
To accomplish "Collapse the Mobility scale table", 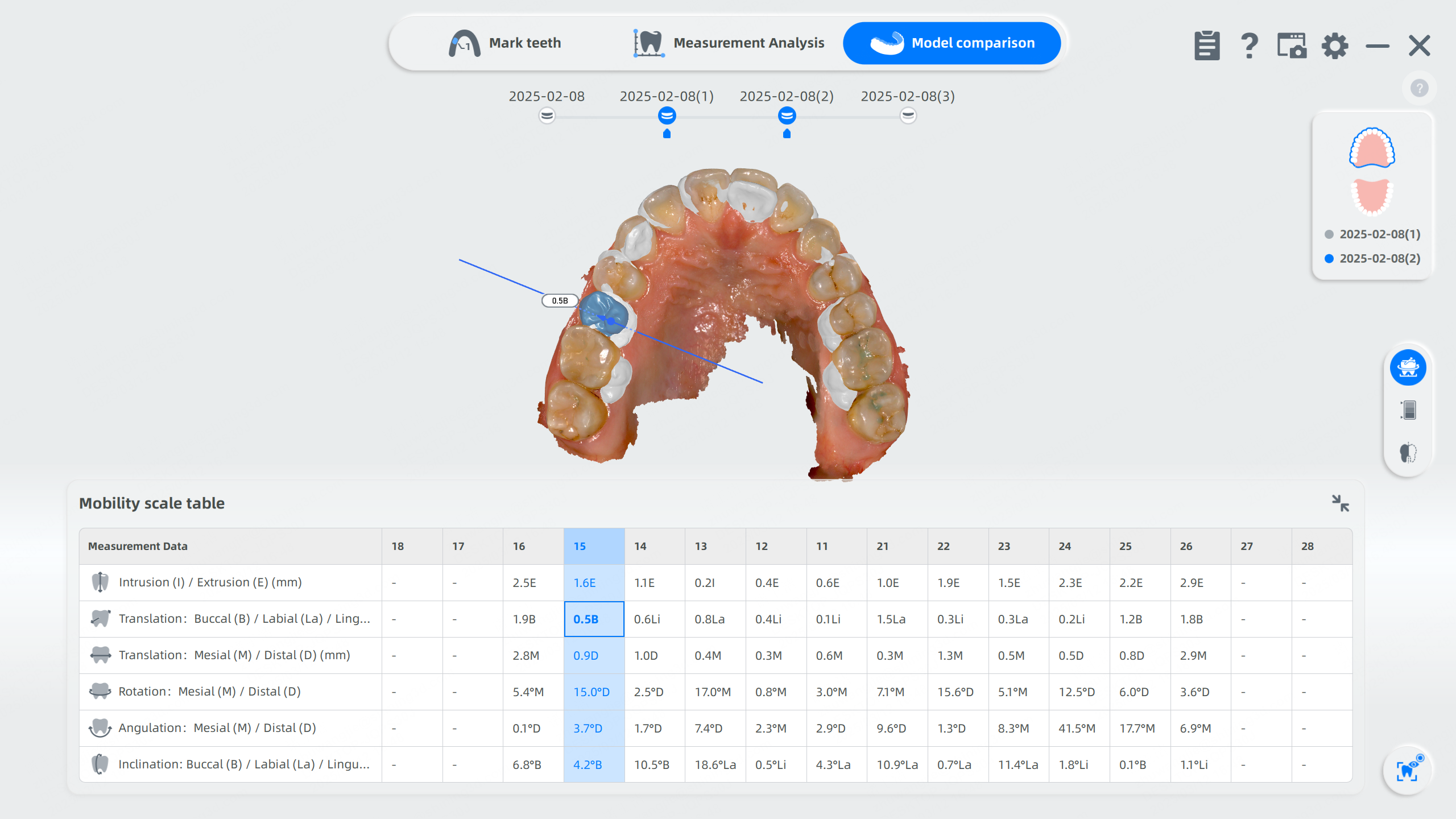I will (1341, 503).
